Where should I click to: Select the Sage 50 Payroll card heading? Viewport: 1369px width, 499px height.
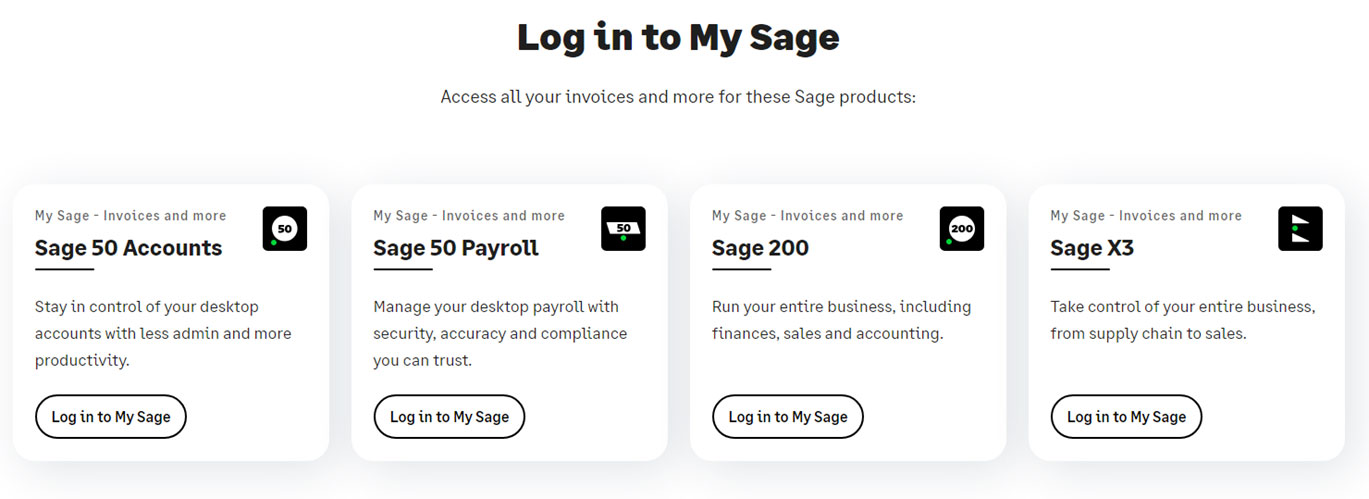pyautogui.click(x=456, y=248)
